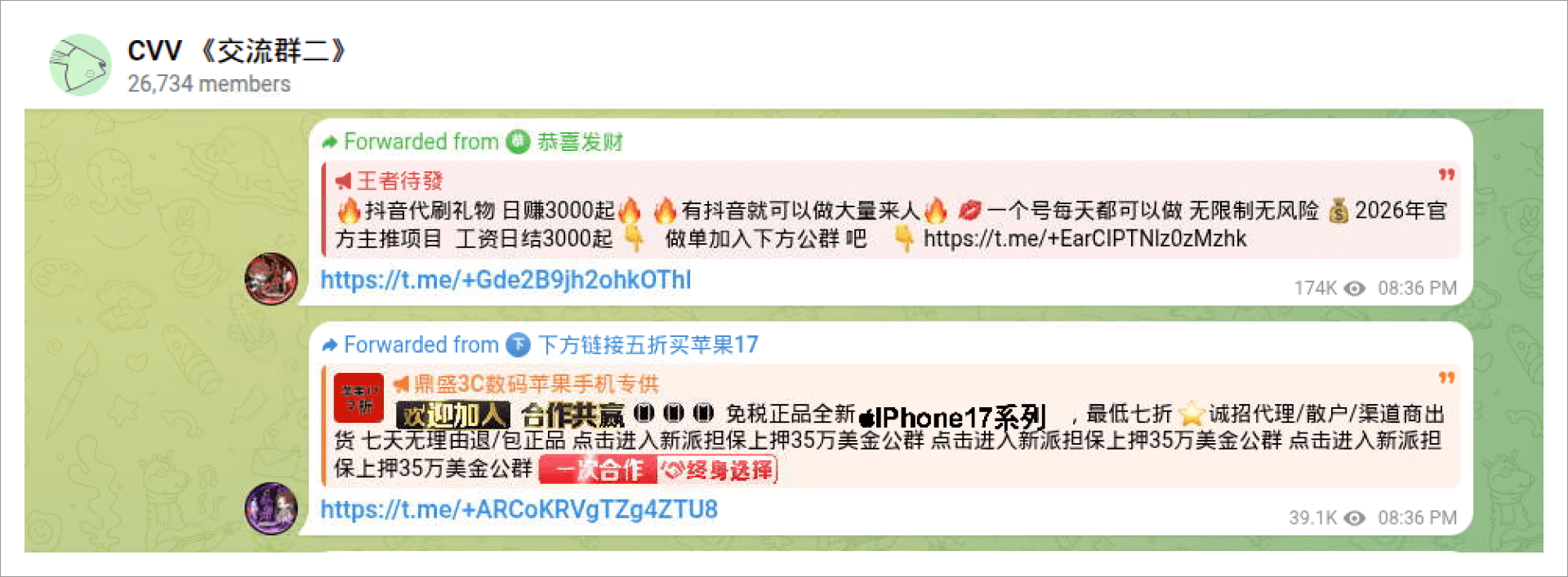Open the CVV group avatar

coord(80,65)
